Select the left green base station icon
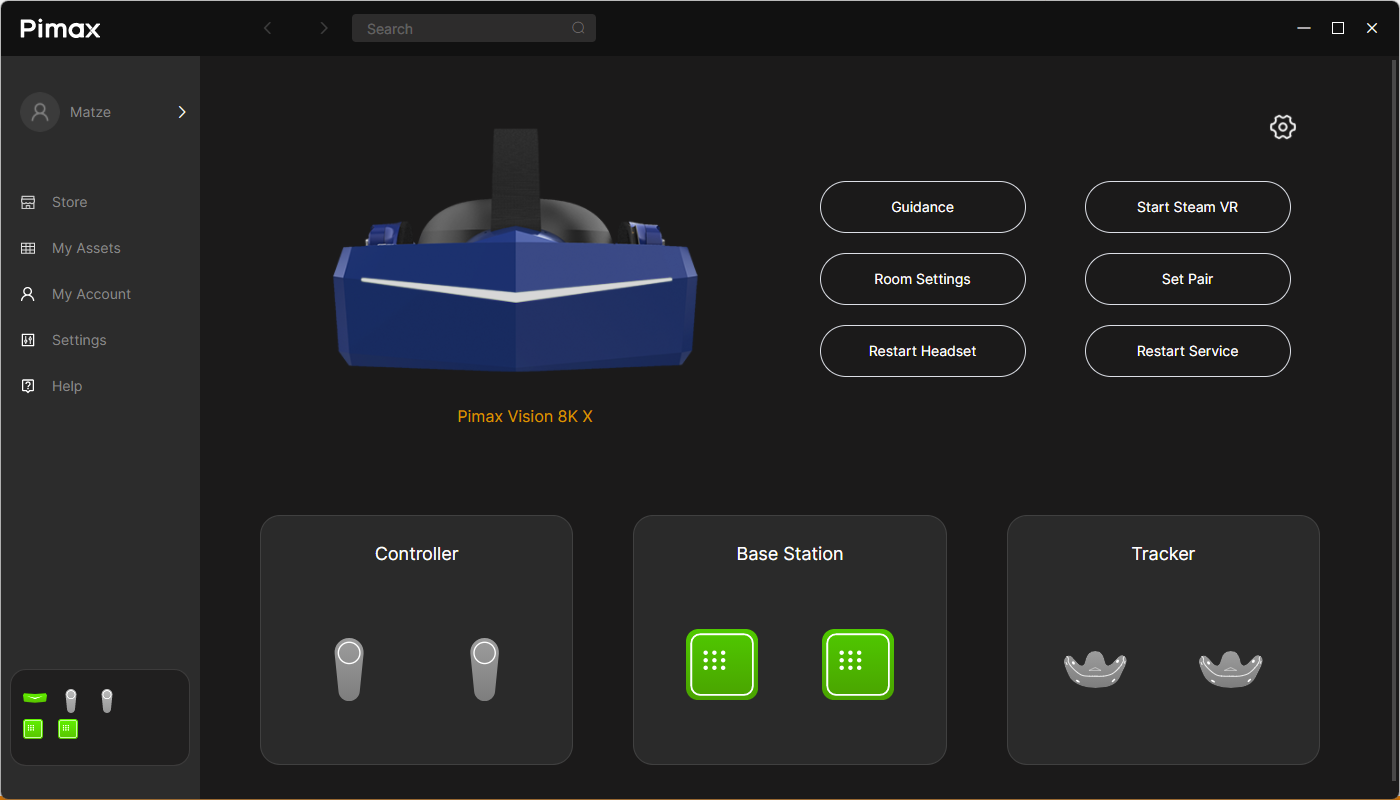This screenshot has height=800, width=1400. click(722, 664)
